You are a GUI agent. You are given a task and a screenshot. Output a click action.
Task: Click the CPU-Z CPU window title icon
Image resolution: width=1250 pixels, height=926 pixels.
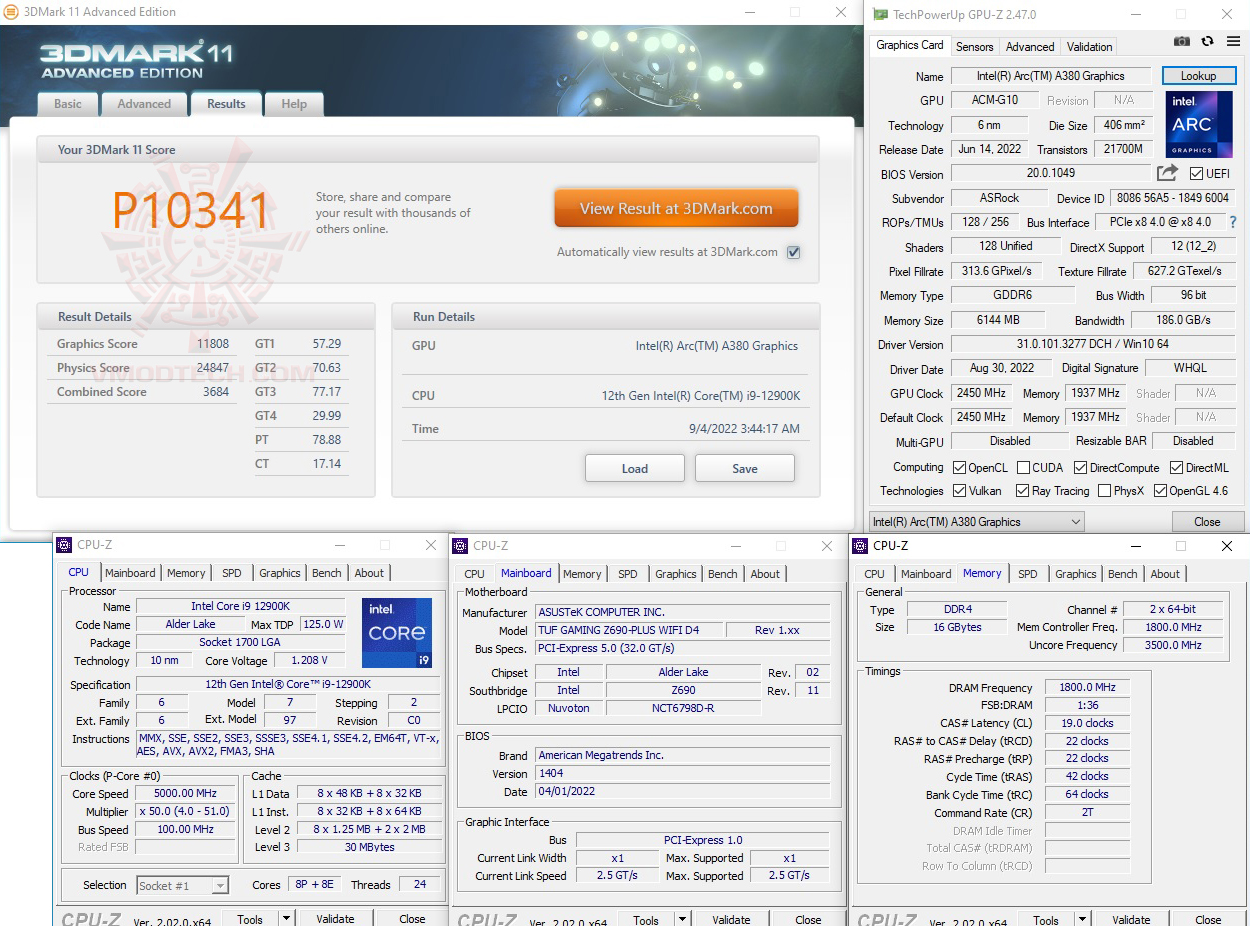(x=65, y=545)
